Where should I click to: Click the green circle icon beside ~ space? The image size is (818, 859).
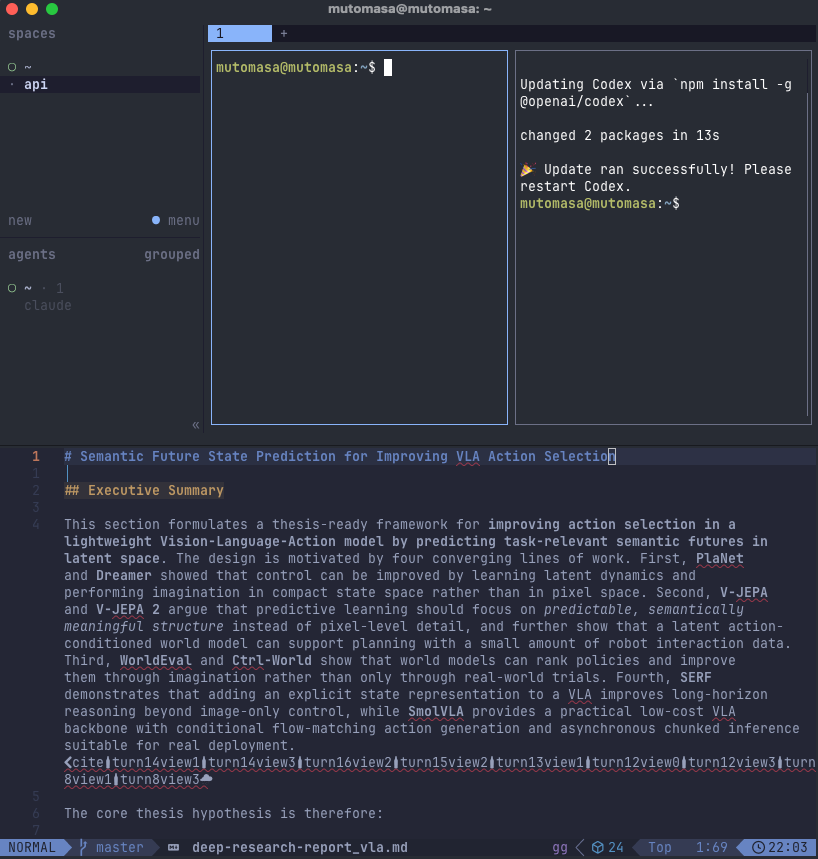pos(12,67)
